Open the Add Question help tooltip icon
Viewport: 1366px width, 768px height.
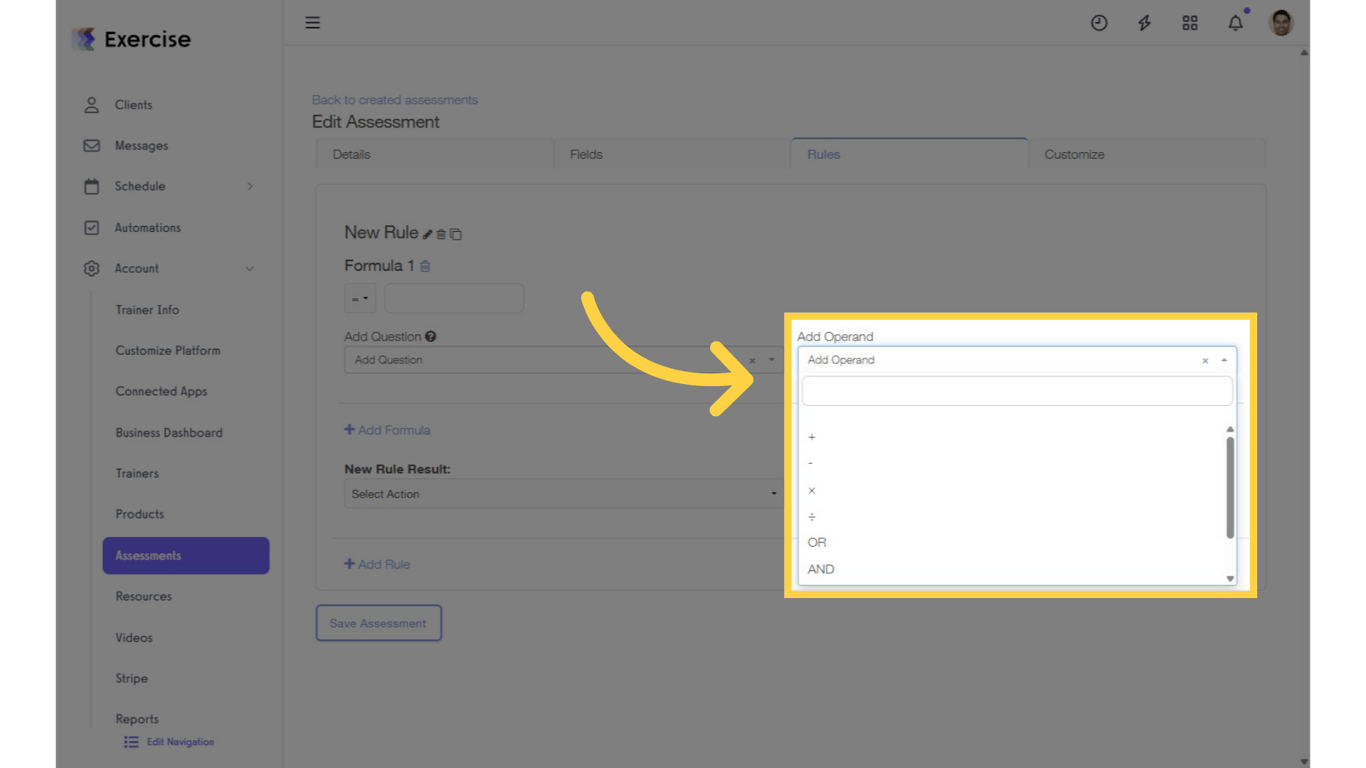[430, 336]
